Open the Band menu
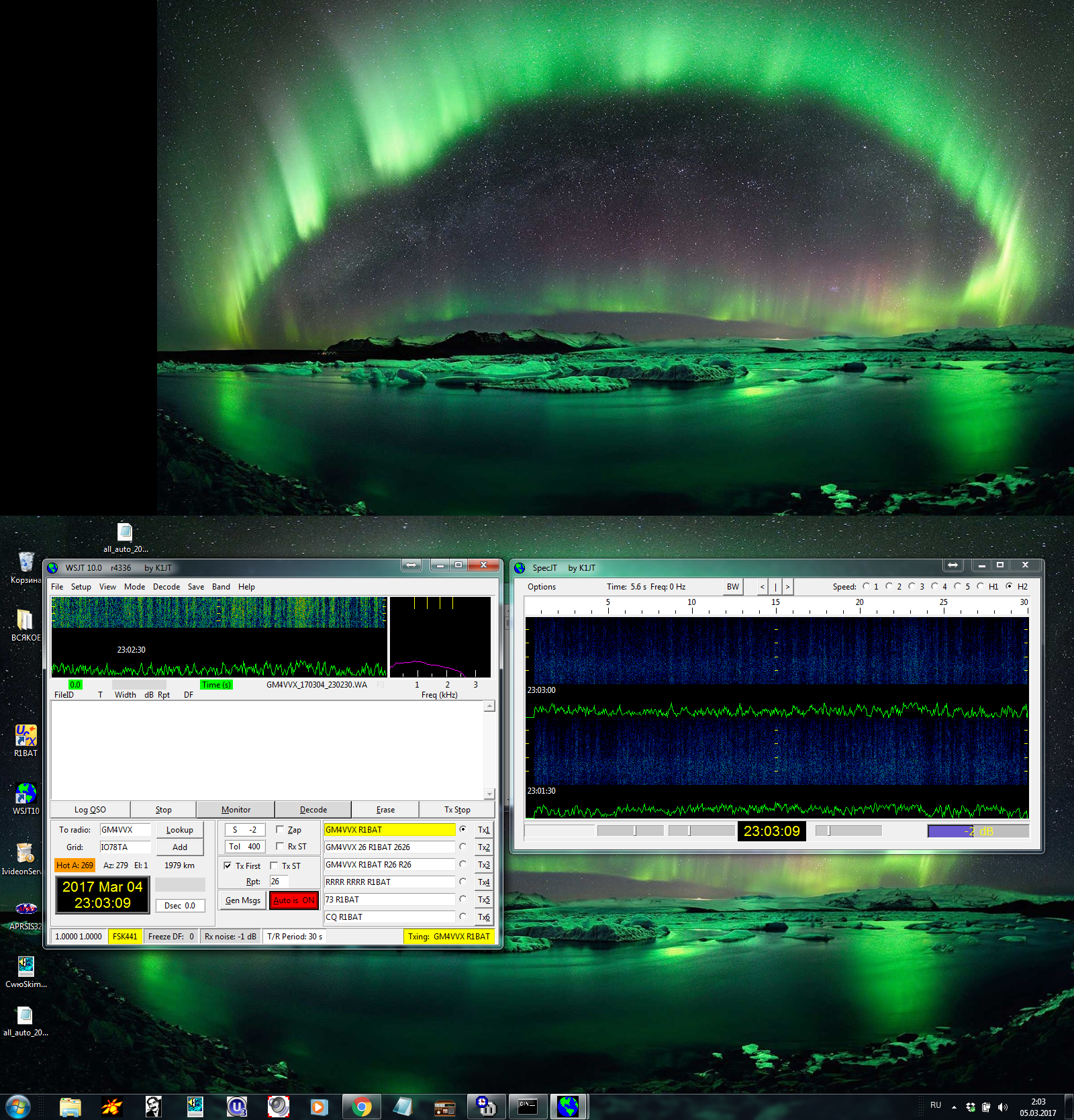 (221, 586)
